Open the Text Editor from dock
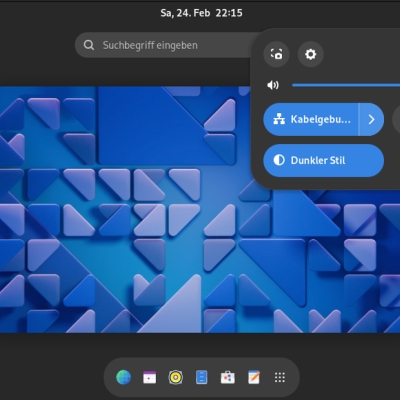 [x=254, y=377]
